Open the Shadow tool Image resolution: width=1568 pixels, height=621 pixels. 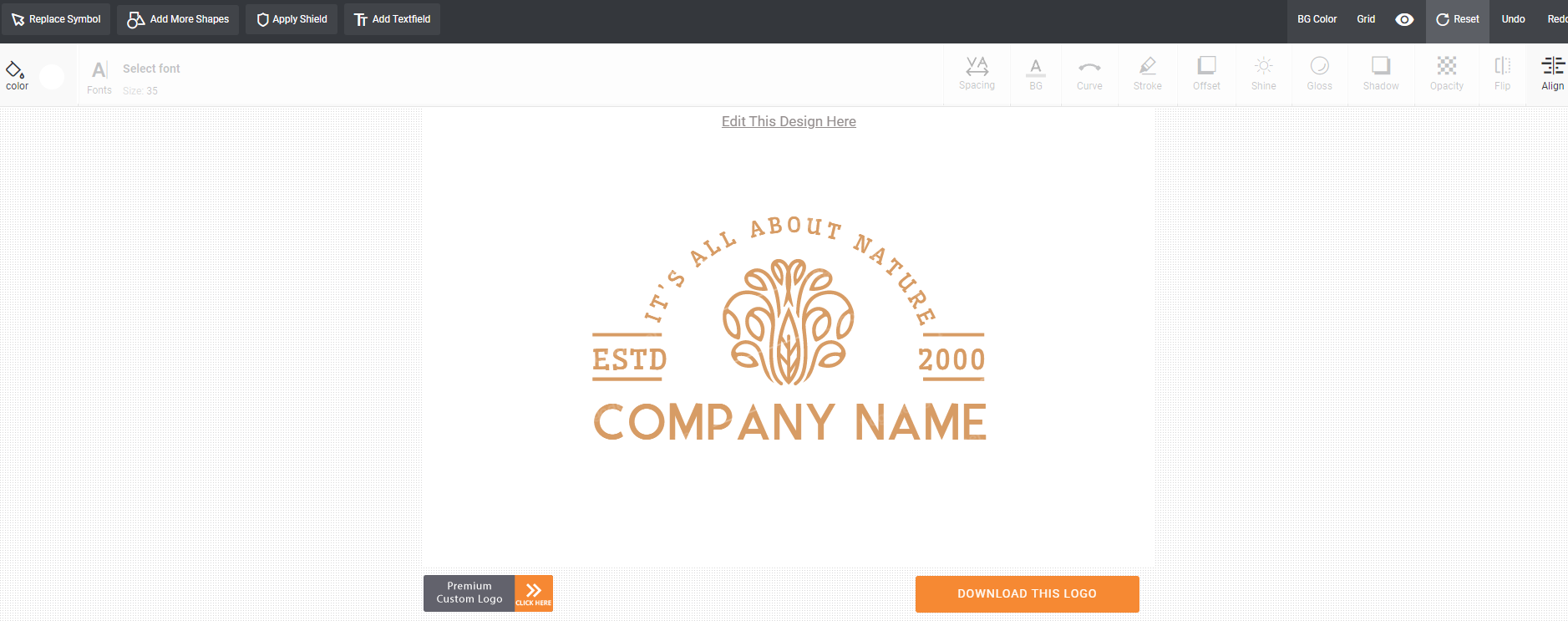[1381, 74]
